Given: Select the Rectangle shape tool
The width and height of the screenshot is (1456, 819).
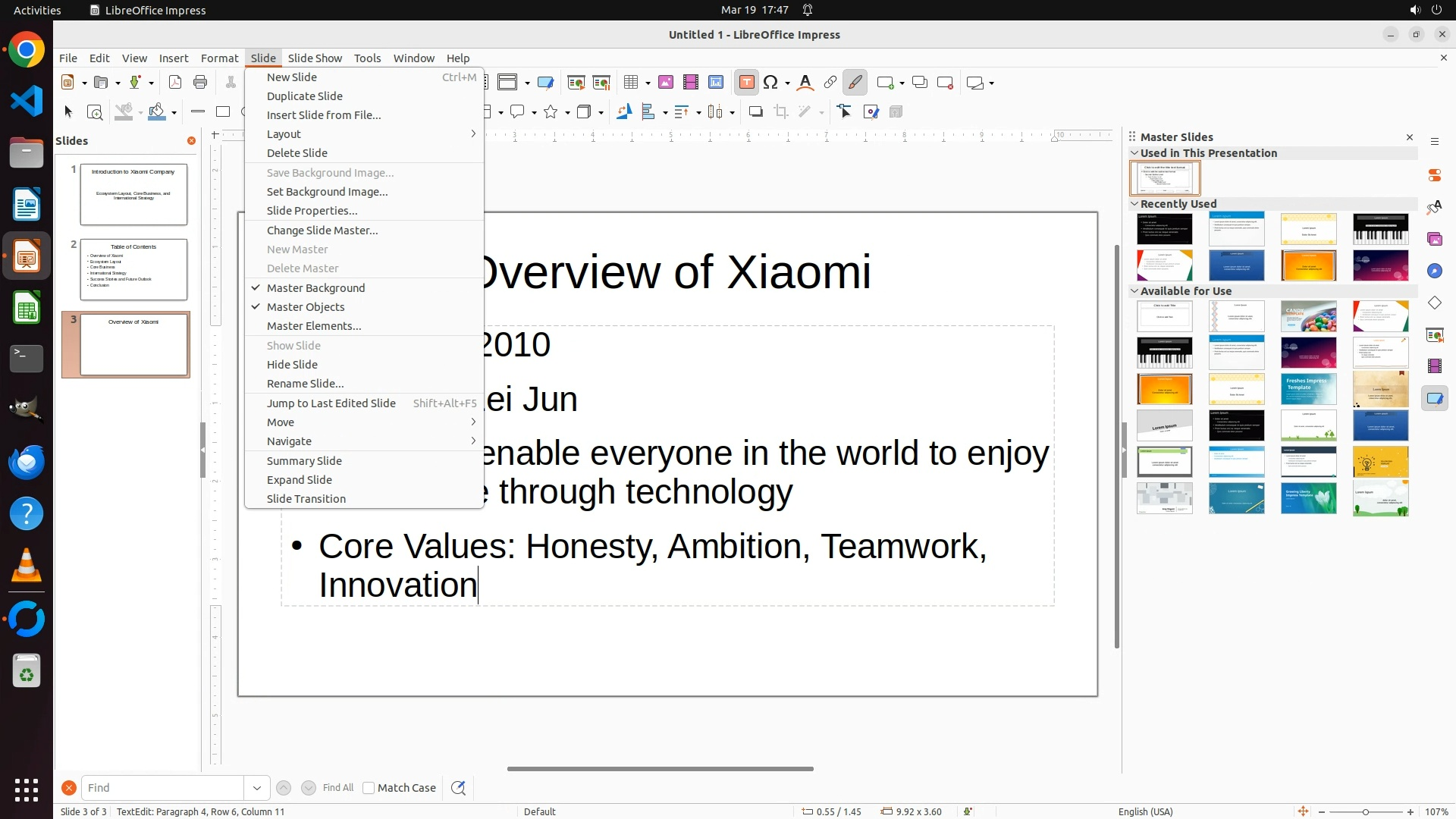Looking at the screenshot, I should click(x=223, y=112).
